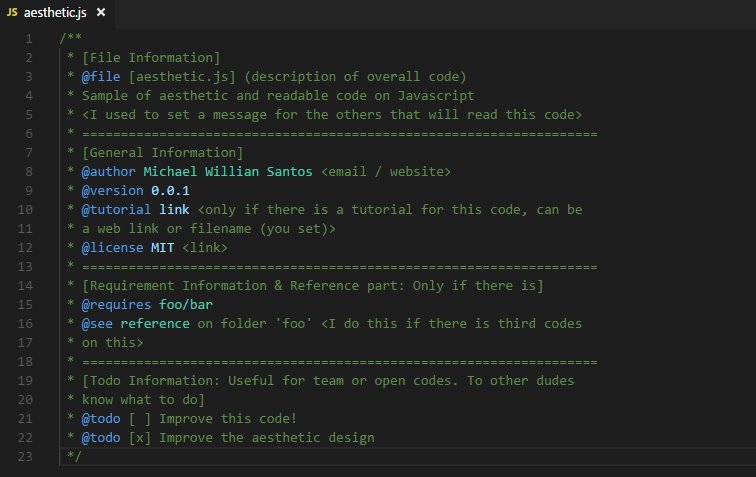
Task: Place cursor on the @file tag
Action: 101,77
